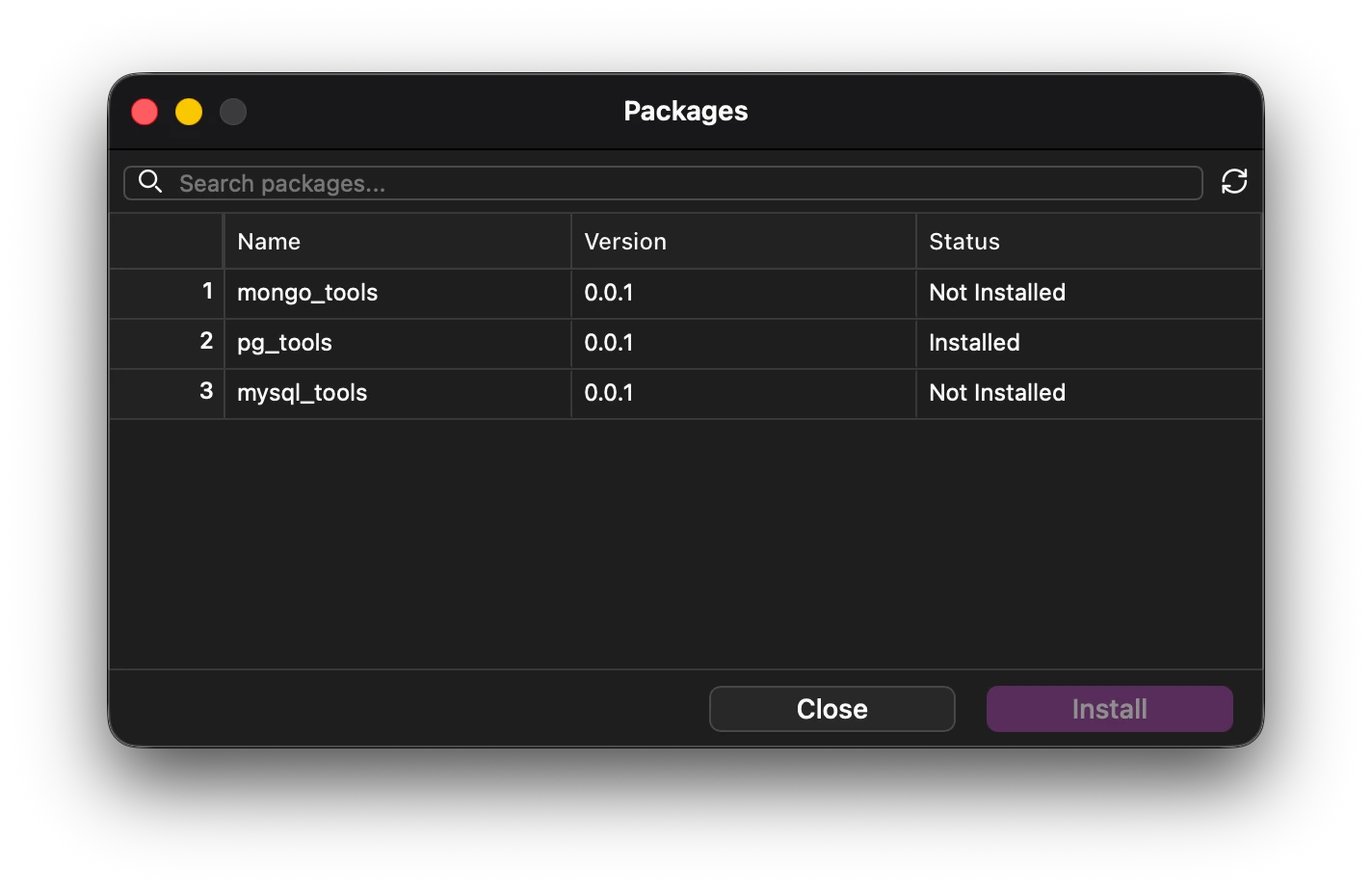Click the row number for mongo_tools
This screenshot has width=1372, height=890.
(206, 293)
